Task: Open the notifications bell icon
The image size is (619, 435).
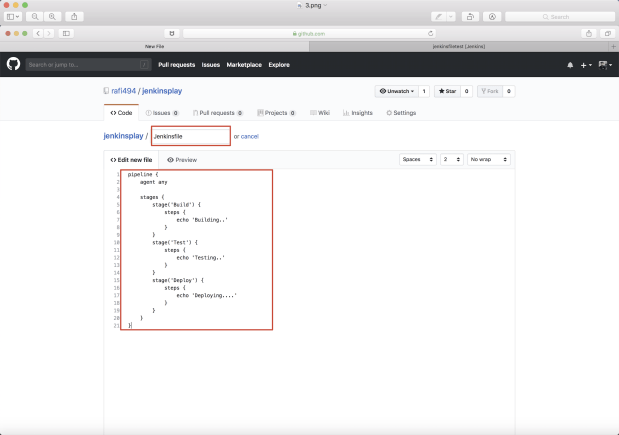Action: pyautogui.click(x=570, y=65)
